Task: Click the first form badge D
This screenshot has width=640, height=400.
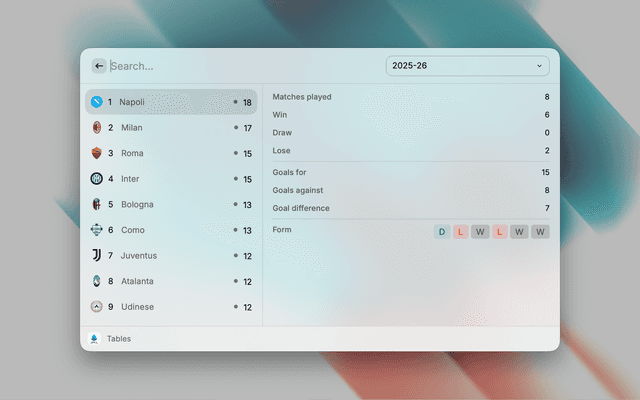Action: click(441, 232)
